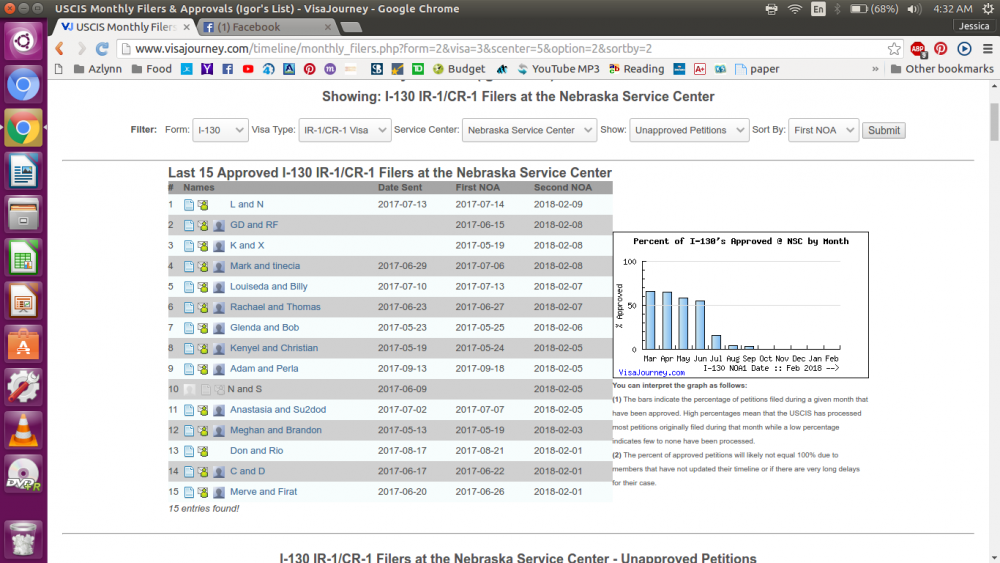Launch Chromium browser from the dock
Image resolution: width=1000 pixels, height=563 pixels.
23,85
